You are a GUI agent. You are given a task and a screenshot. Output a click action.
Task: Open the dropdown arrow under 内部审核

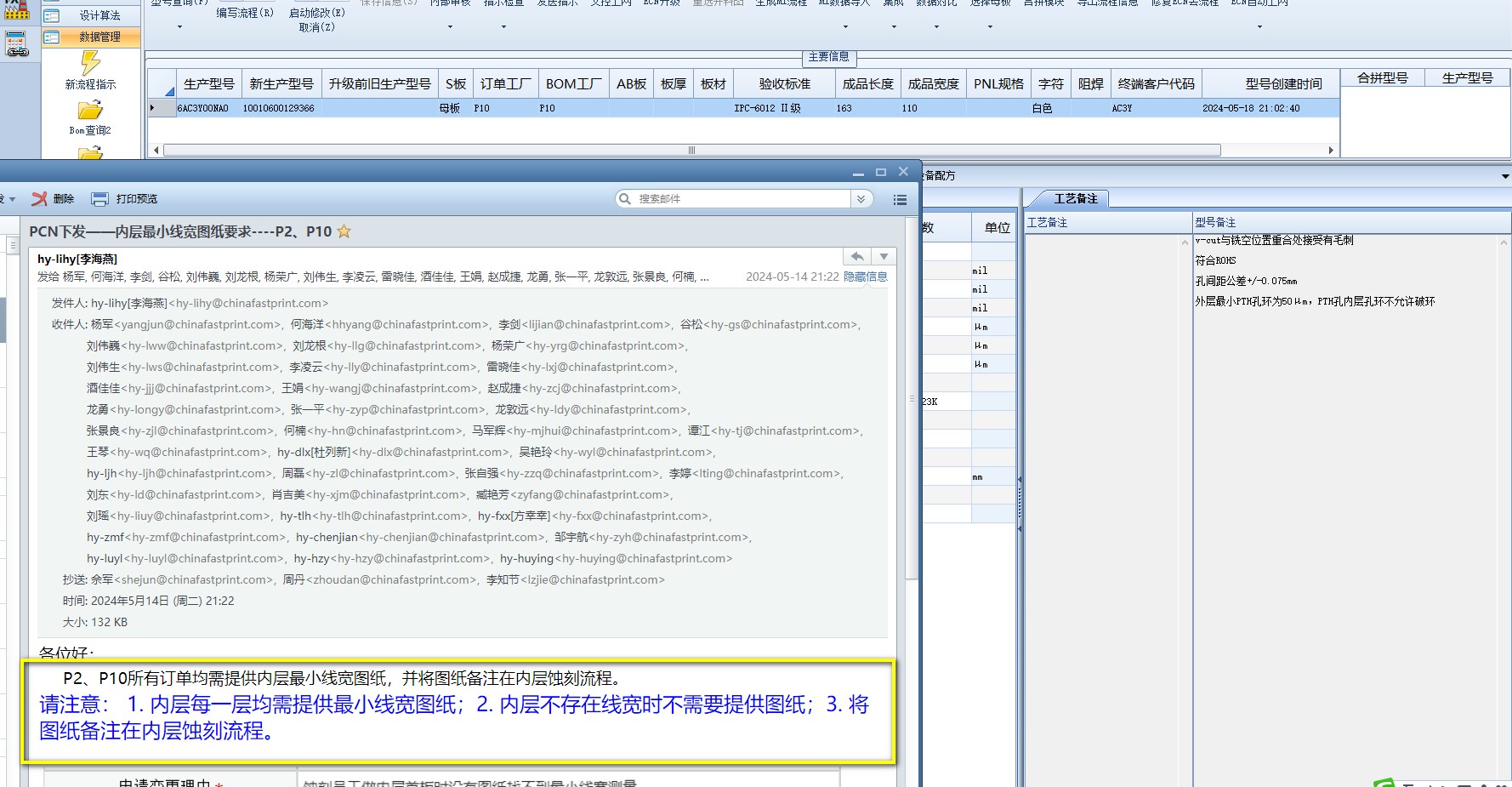pos(450,27)
